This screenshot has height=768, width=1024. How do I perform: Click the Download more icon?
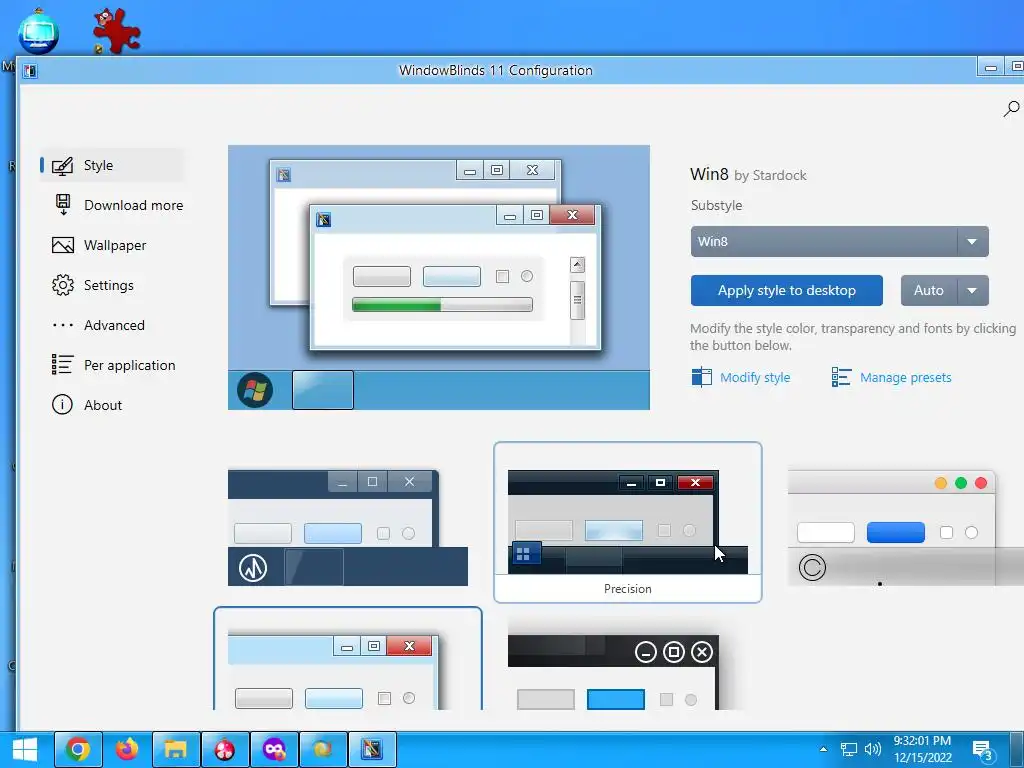63,205
